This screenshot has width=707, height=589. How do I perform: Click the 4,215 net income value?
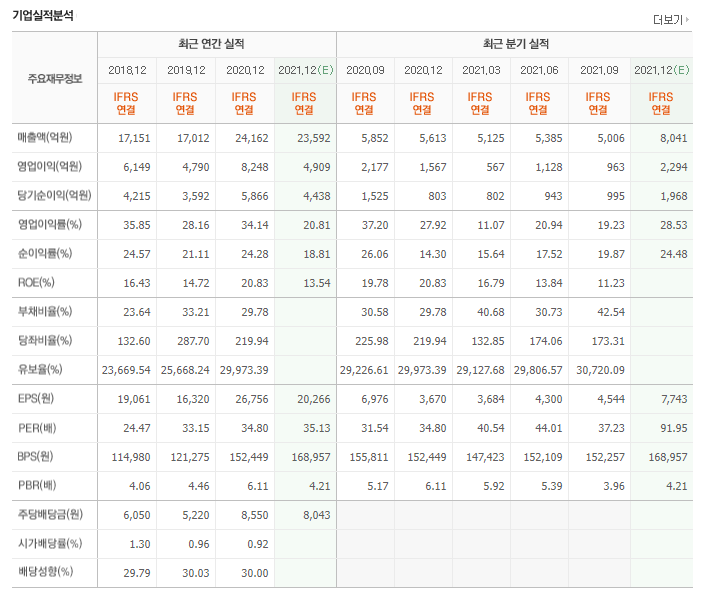click(137, 196)
